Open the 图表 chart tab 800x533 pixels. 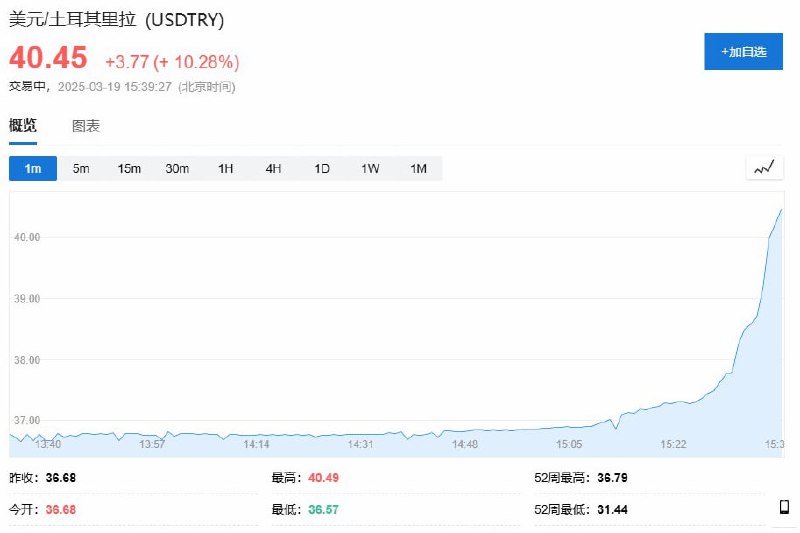pos(86,126)
